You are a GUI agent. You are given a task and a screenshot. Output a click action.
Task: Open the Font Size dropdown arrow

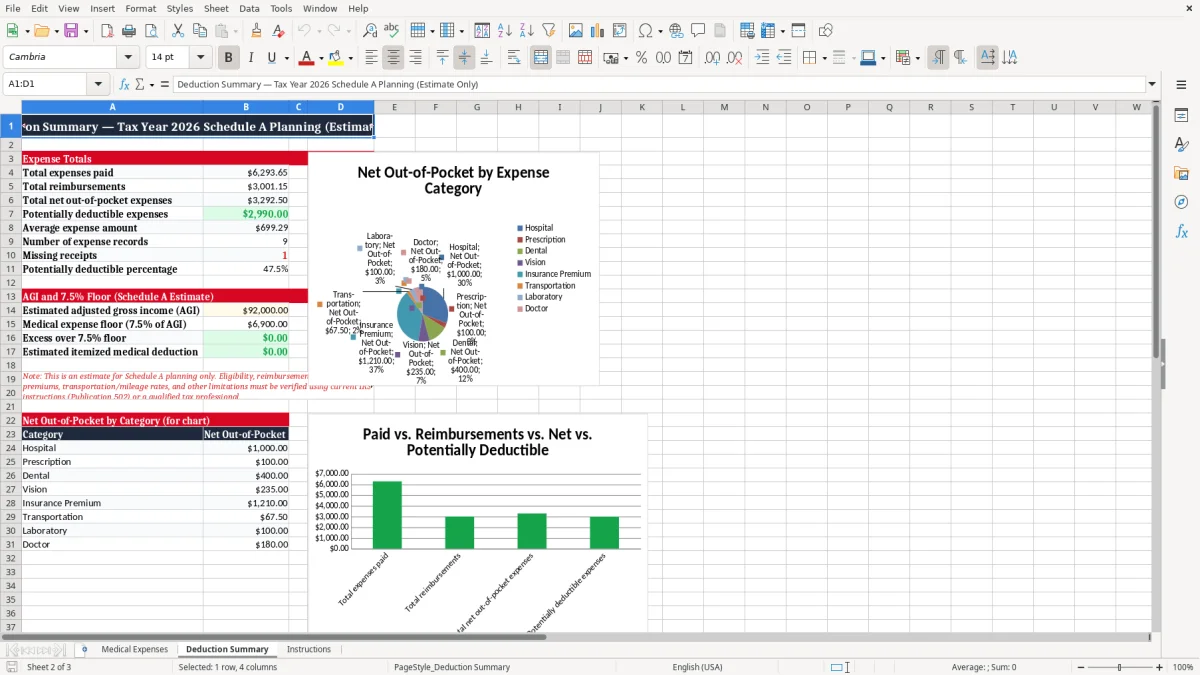point(200,58)
